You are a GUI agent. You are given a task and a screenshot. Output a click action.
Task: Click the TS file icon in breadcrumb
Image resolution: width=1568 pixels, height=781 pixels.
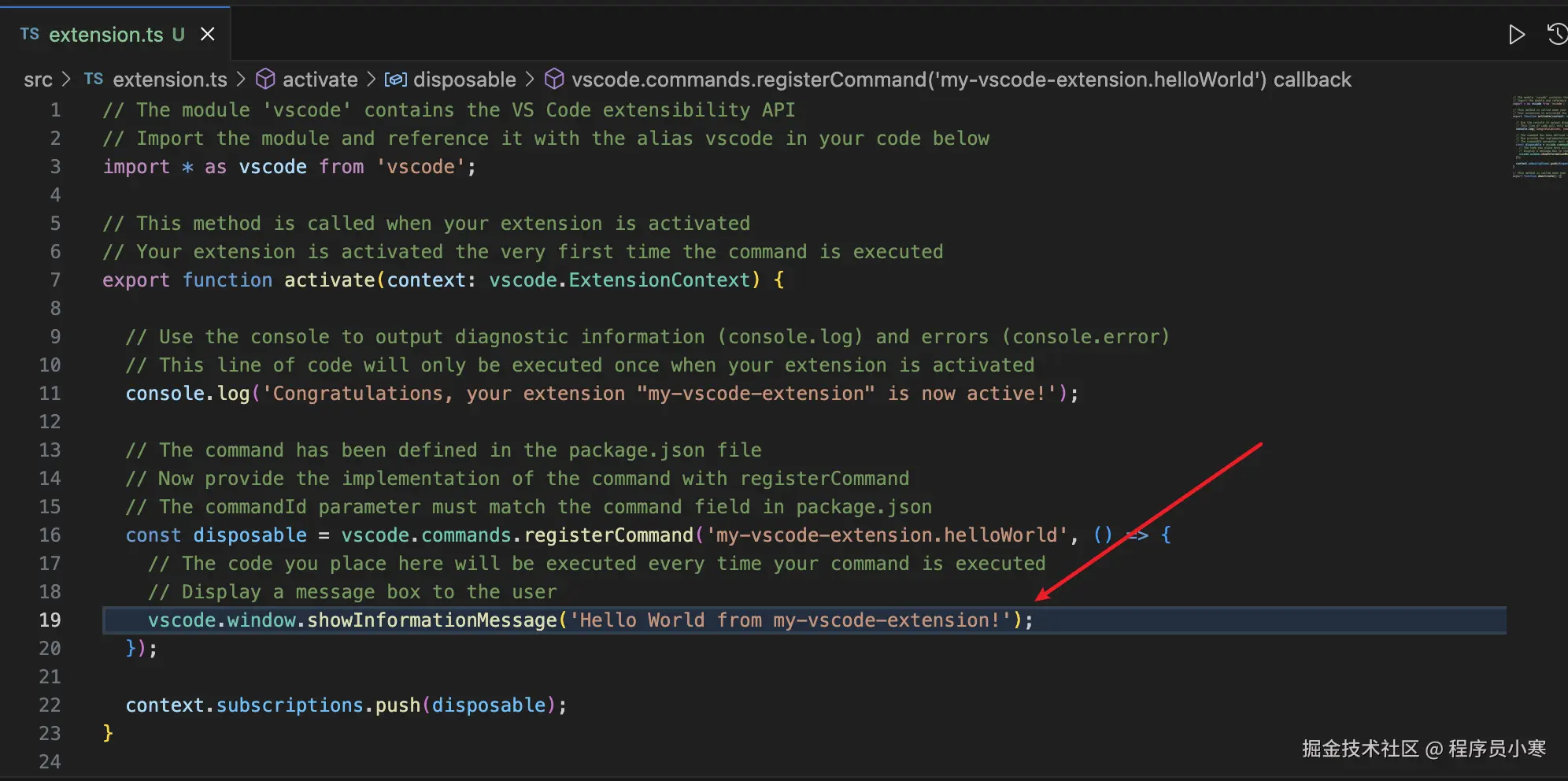tap(94, 79)
